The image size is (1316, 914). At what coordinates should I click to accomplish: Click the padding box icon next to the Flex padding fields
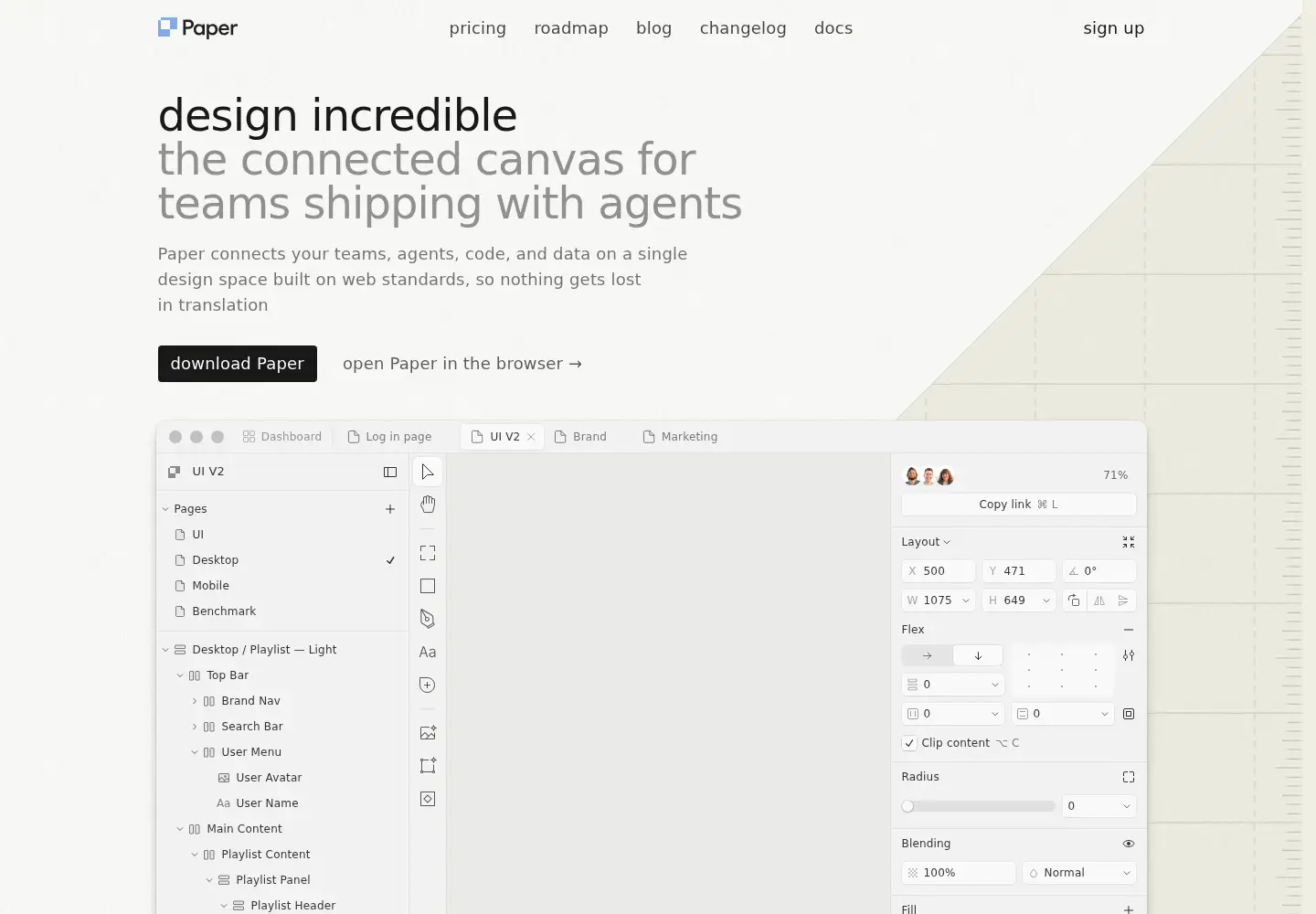1129,714
